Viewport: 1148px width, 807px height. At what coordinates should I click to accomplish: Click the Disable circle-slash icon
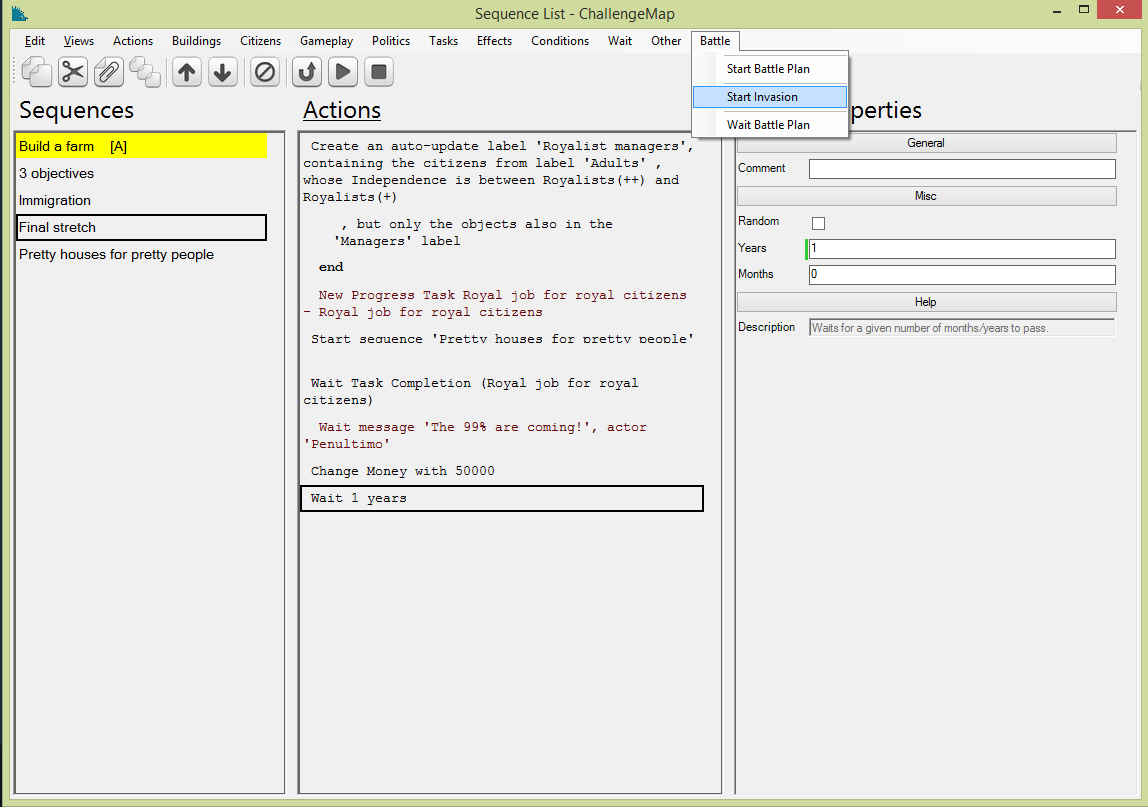(x=265, y=72)
